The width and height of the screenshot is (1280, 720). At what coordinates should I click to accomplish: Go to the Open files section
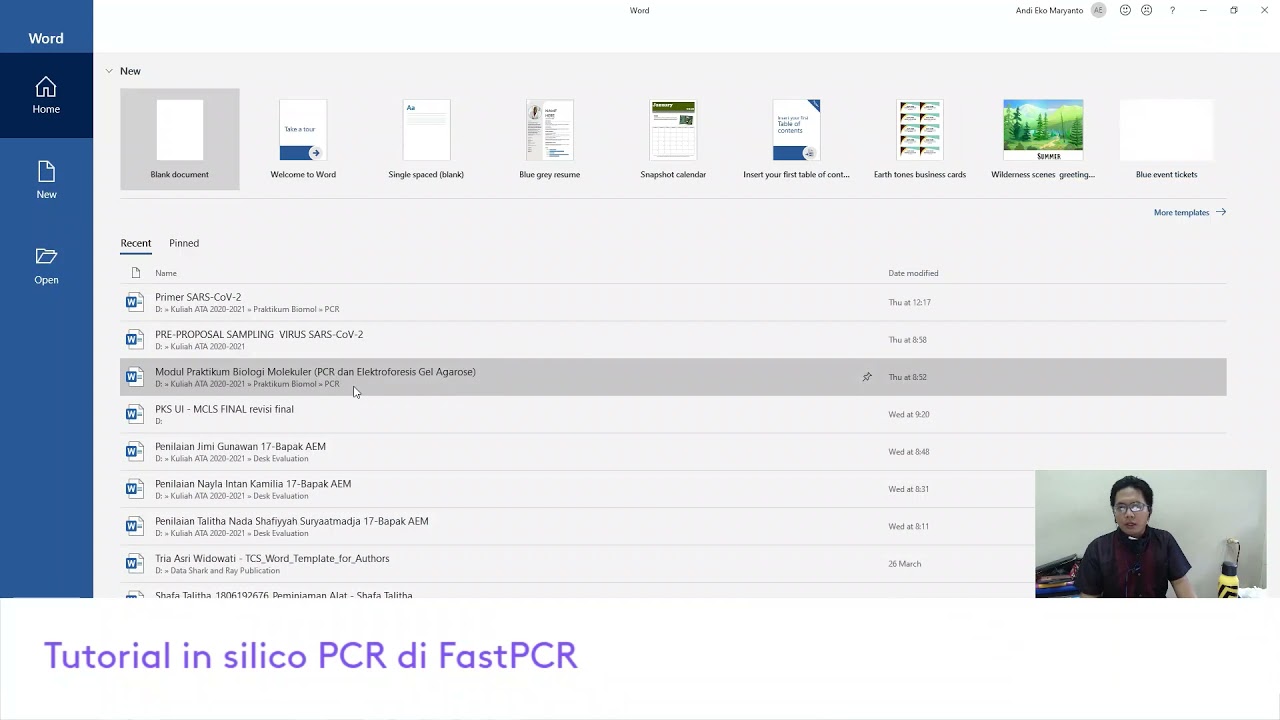[46, 266]
